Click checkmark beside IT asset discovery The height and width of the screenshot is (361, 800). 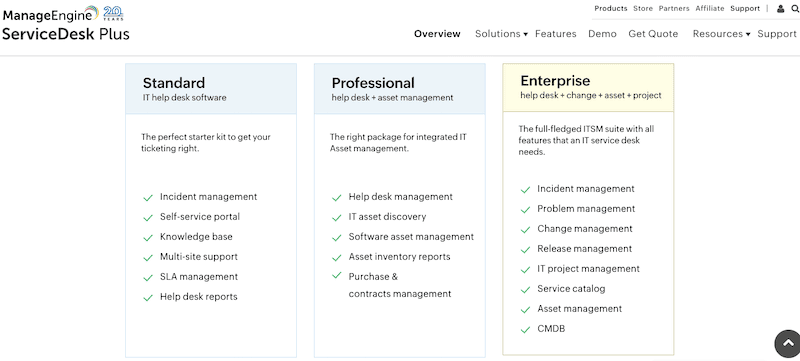pos(336,218)
